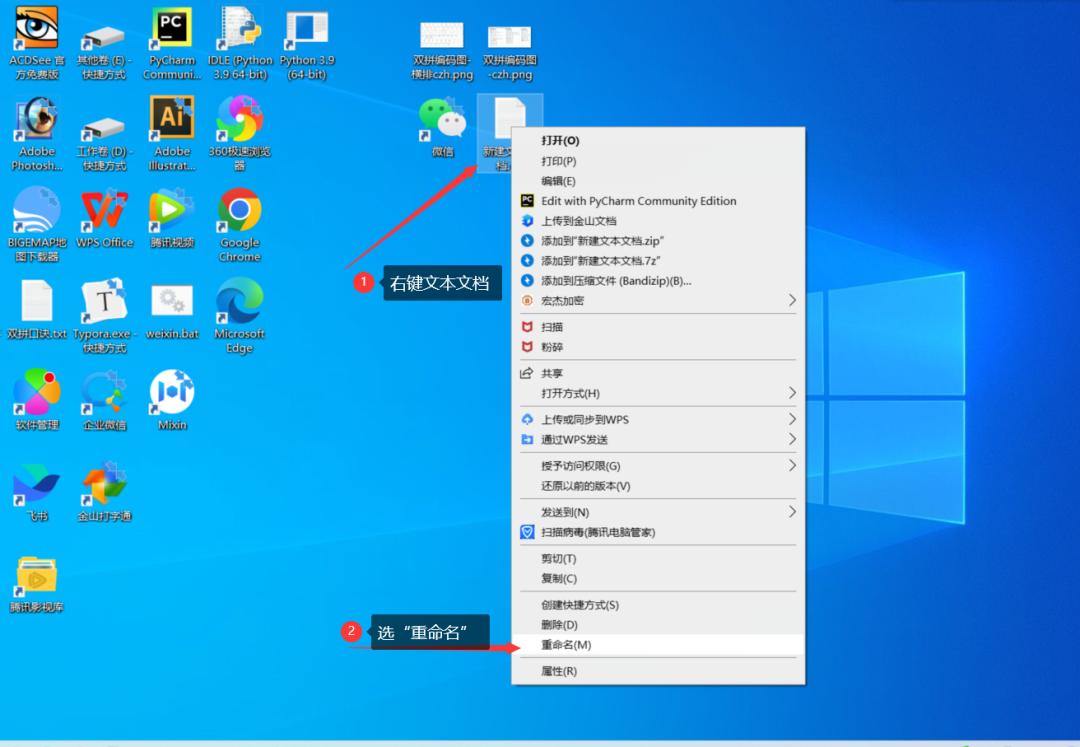Click the 微信 (WeChat) desktop icon

[x=442, y=120]
